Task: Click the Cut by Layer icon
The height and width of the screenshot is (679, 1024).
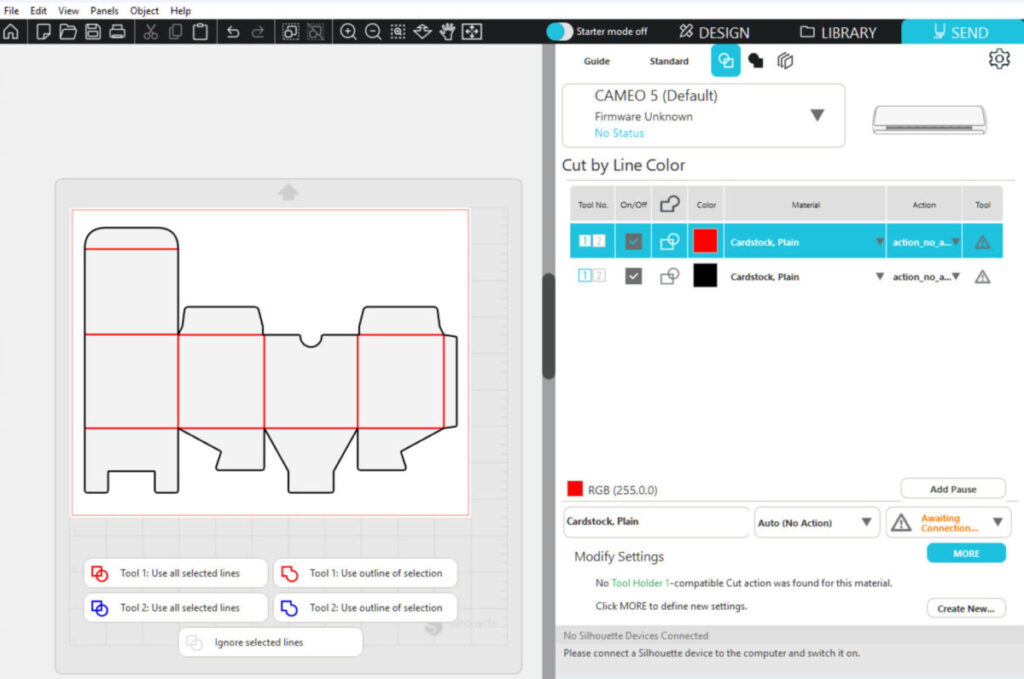Action: [786, 61]
